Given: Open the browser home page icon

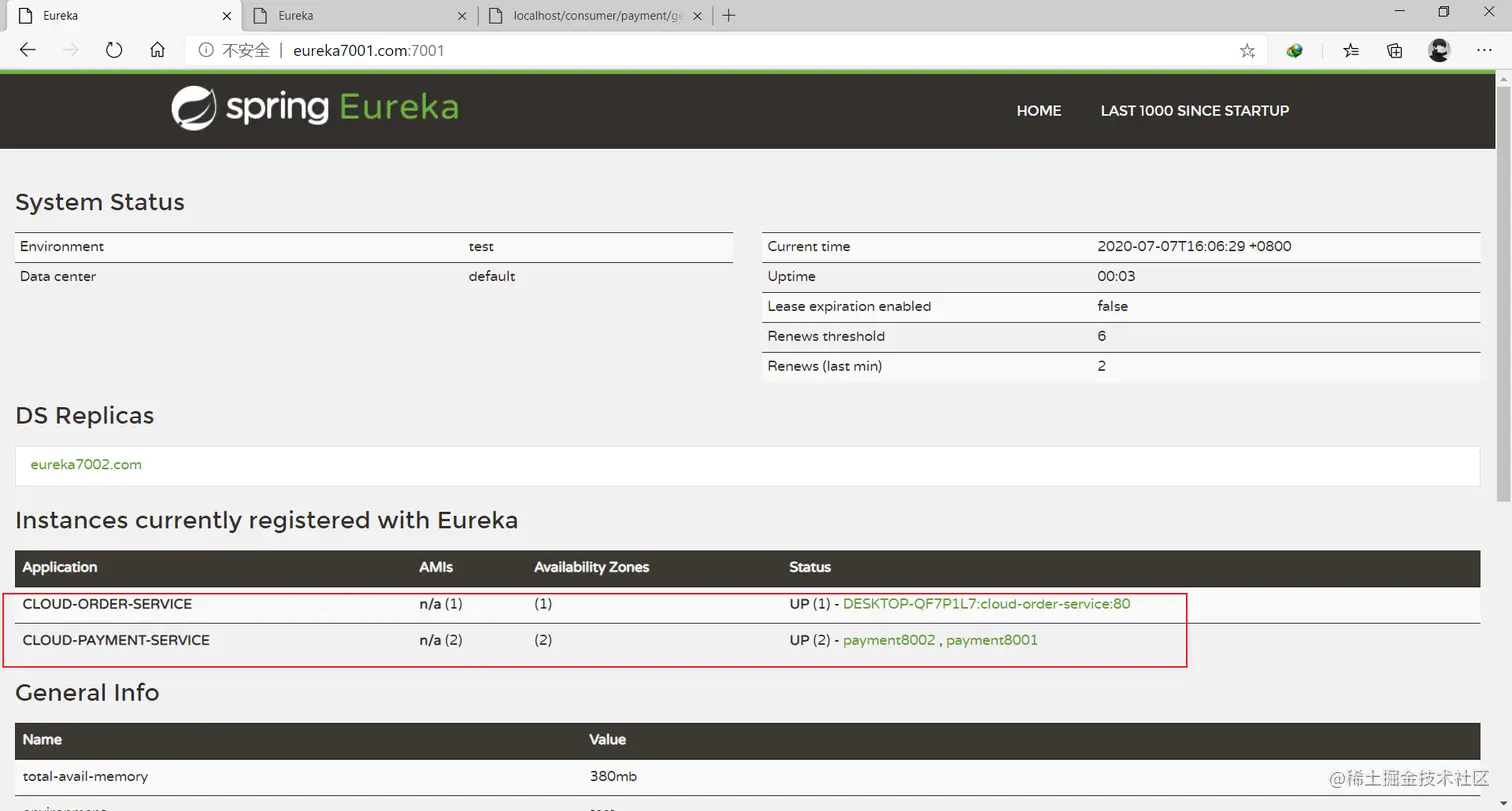Looking at the screenshot, I should tap(157, 50).
